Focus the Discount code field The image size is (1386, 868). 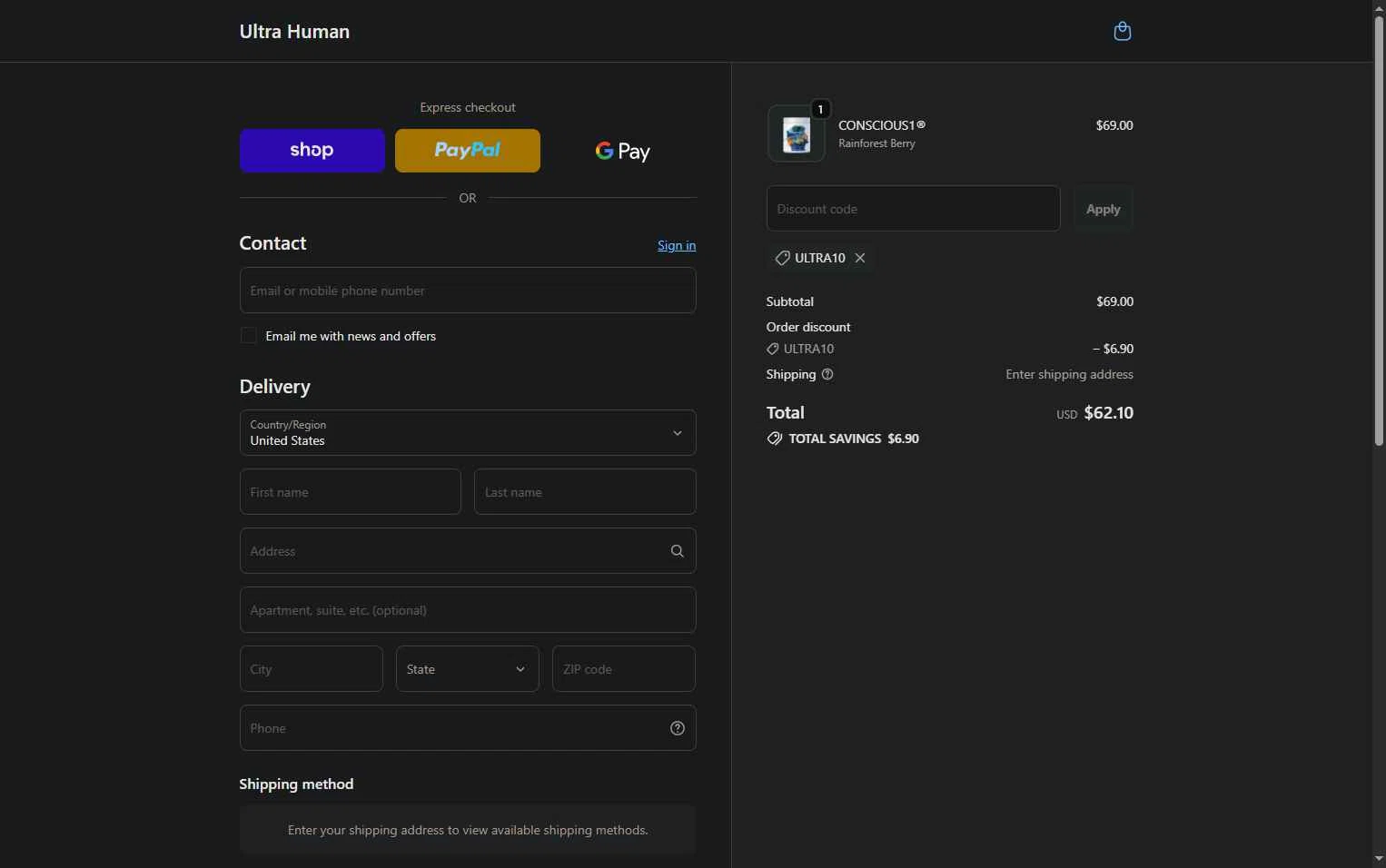click(914, 209)
